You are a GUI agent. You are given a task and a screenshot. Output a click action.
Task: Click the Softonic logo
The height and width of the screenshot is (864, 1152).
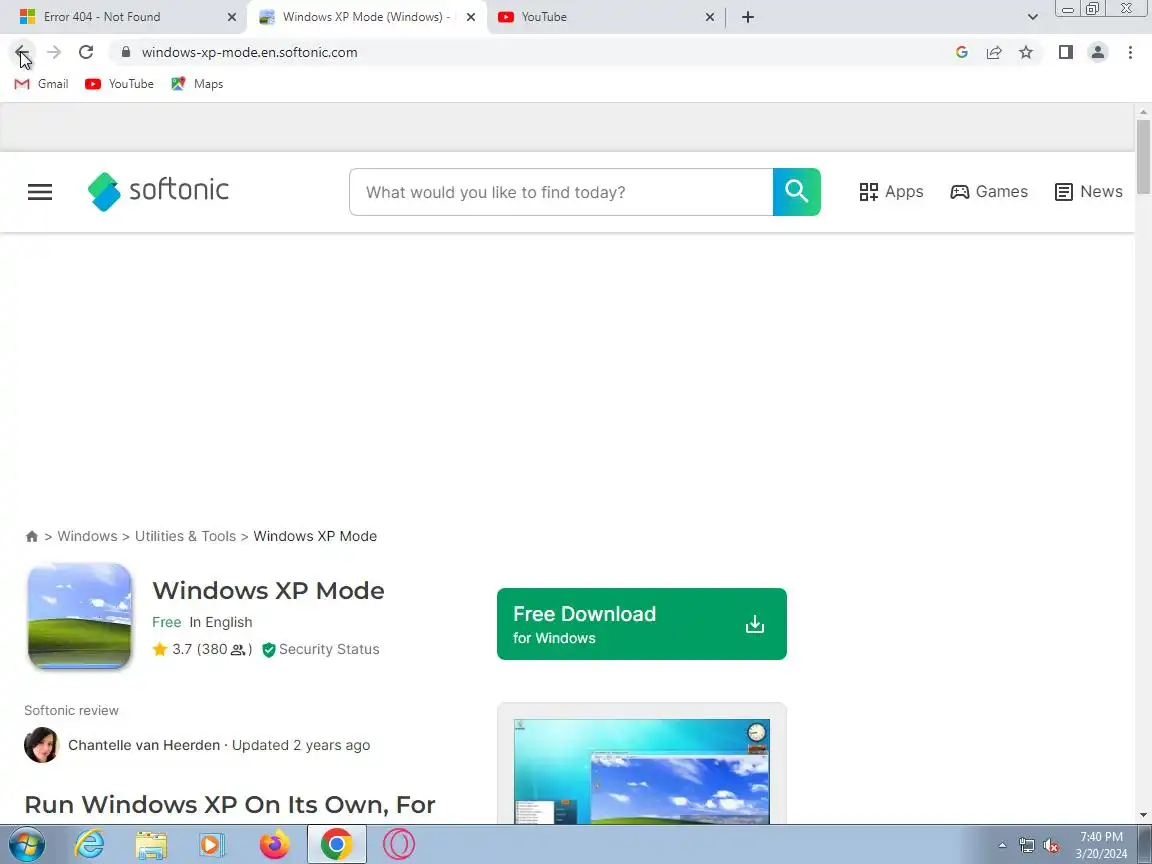(x=158, y=191)
